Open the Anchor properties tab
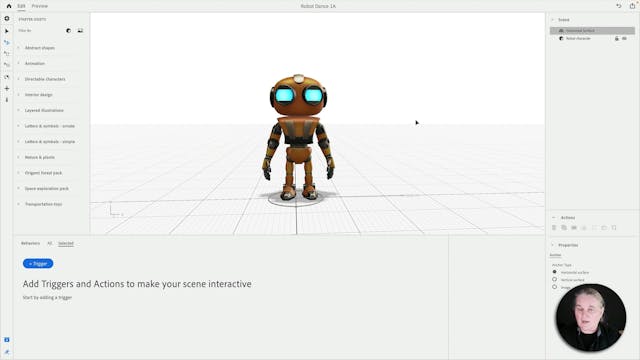This screenshot has width=640, height=360. click(555, 255)
